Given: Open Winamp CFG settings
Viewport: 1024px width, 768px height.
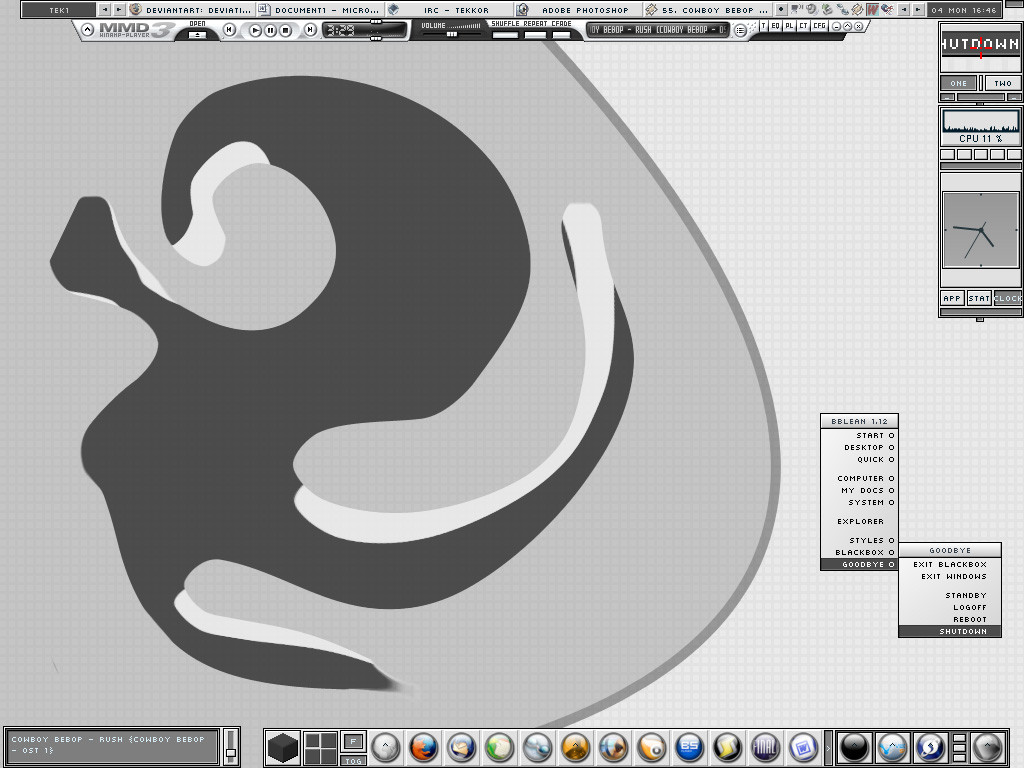Looking at the screenshot, I should 819,26.
